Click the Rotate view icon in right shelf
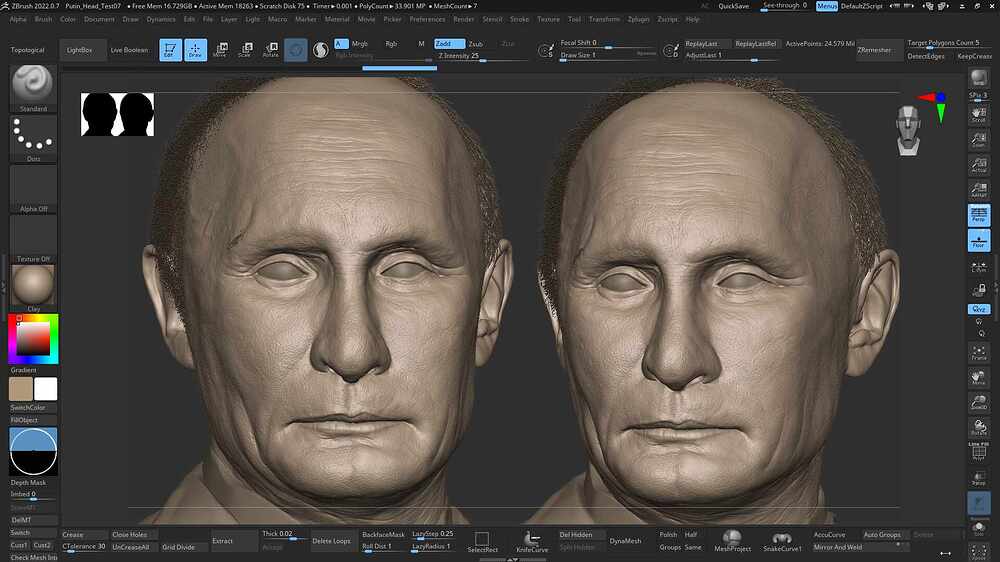The height and width of the screenshot is (562, 1000). coord(978,427)
